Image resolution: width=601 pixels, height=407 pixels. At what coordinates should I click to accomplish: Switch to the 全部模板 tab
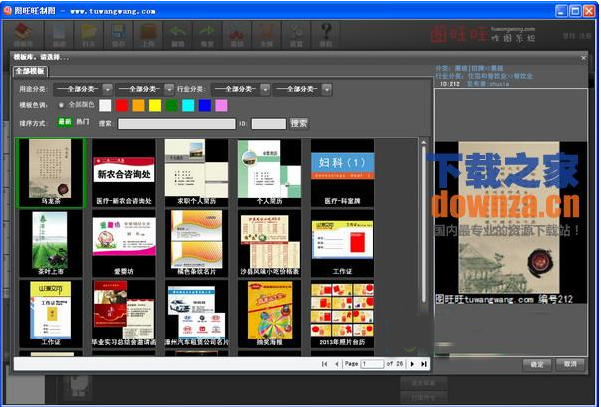[30, 71]
